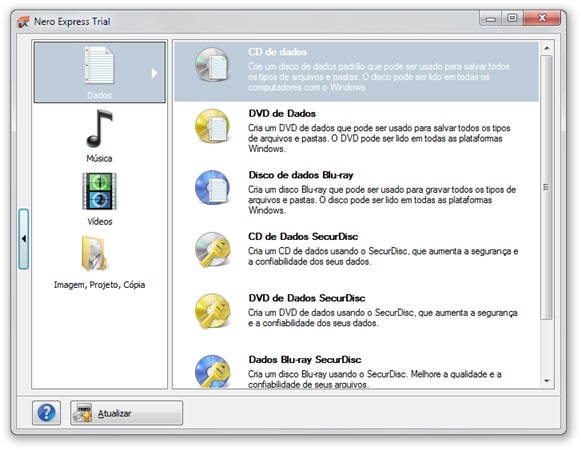The height and width of the screenshot is (450, 581).
Task: Click the CD de dados disc icon
Action: [212, 64]
